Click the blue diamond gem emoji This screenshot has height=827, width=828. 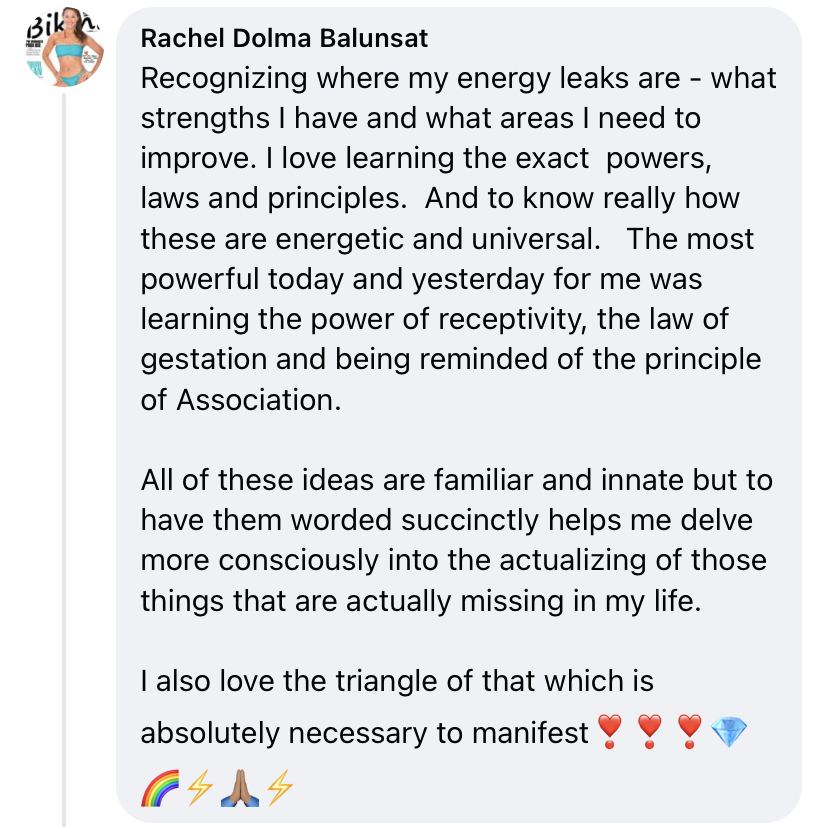[x=729, y=734]
